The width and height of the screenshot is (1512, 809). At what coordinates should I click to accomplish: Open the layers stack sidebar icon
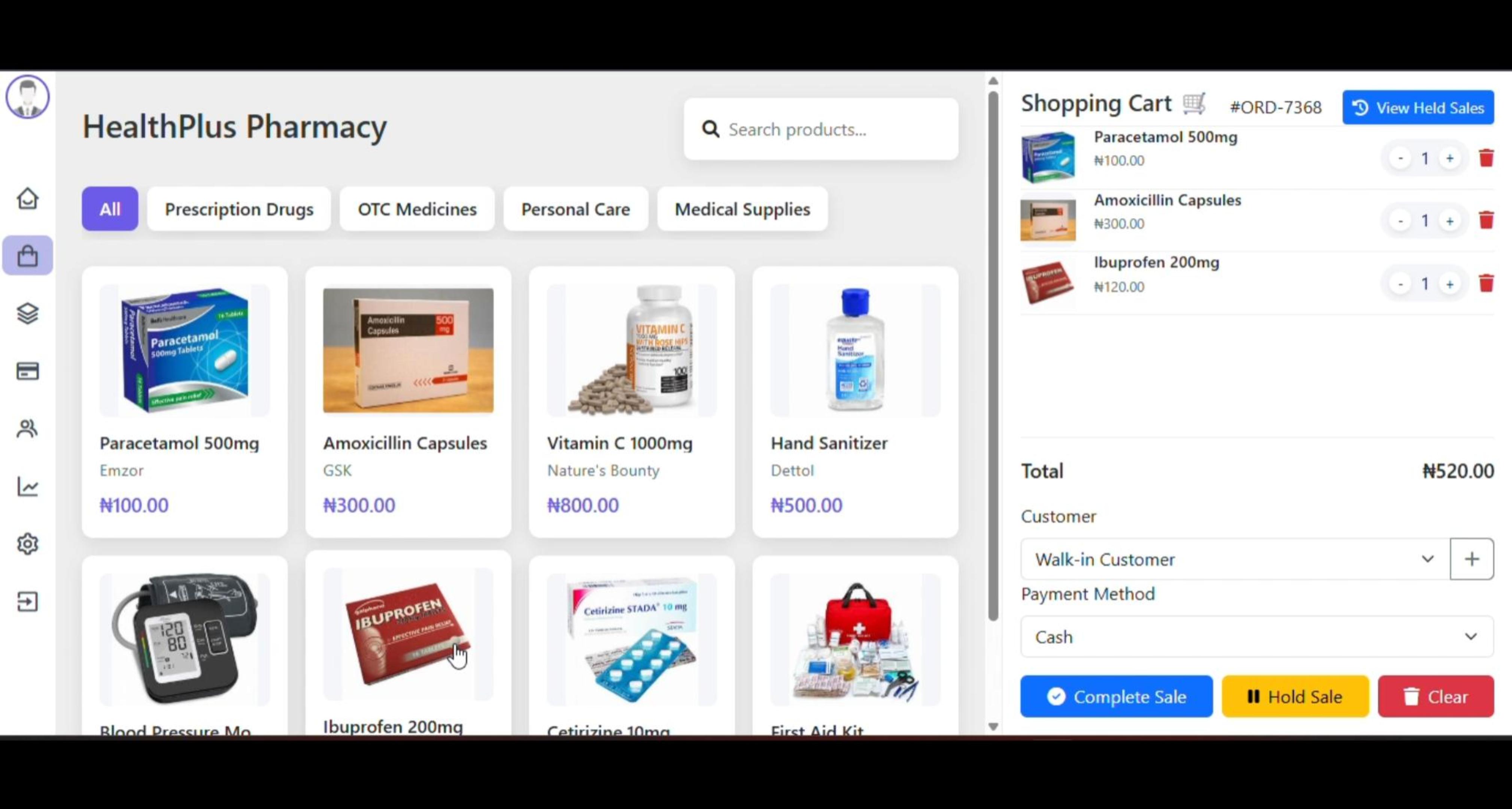point(28,313)
